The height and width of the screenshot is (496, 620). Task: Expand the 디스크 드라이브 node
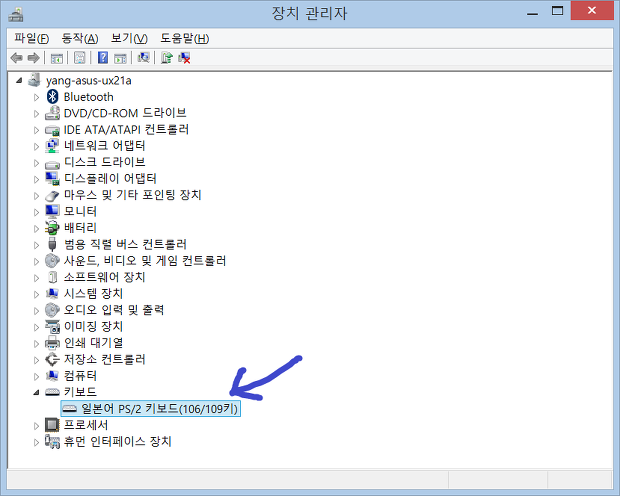(x=36, y=163)
